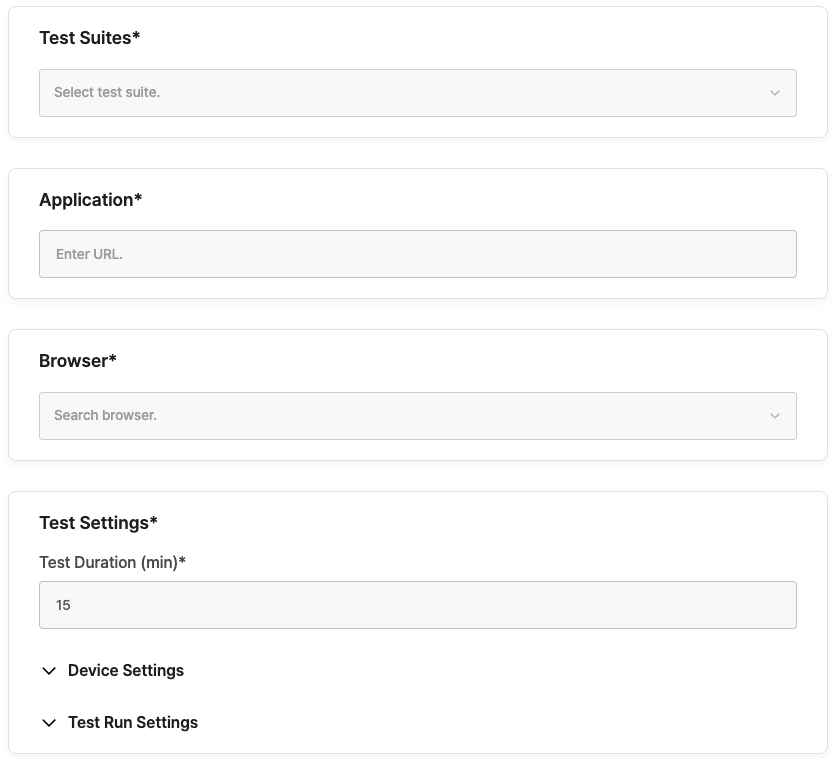
Task: Click chevron arrow in Search browser field
Action: coord(774,416)
